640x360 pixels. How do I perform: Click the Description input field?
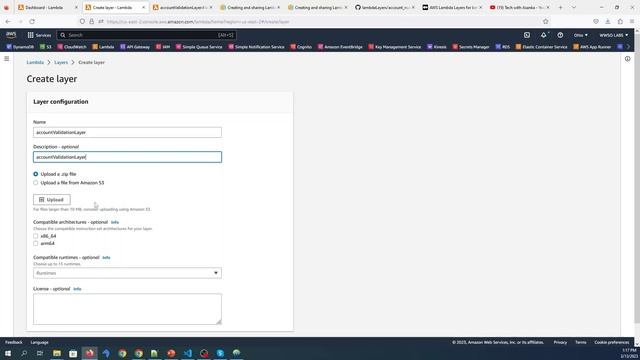tap(127, 157)
